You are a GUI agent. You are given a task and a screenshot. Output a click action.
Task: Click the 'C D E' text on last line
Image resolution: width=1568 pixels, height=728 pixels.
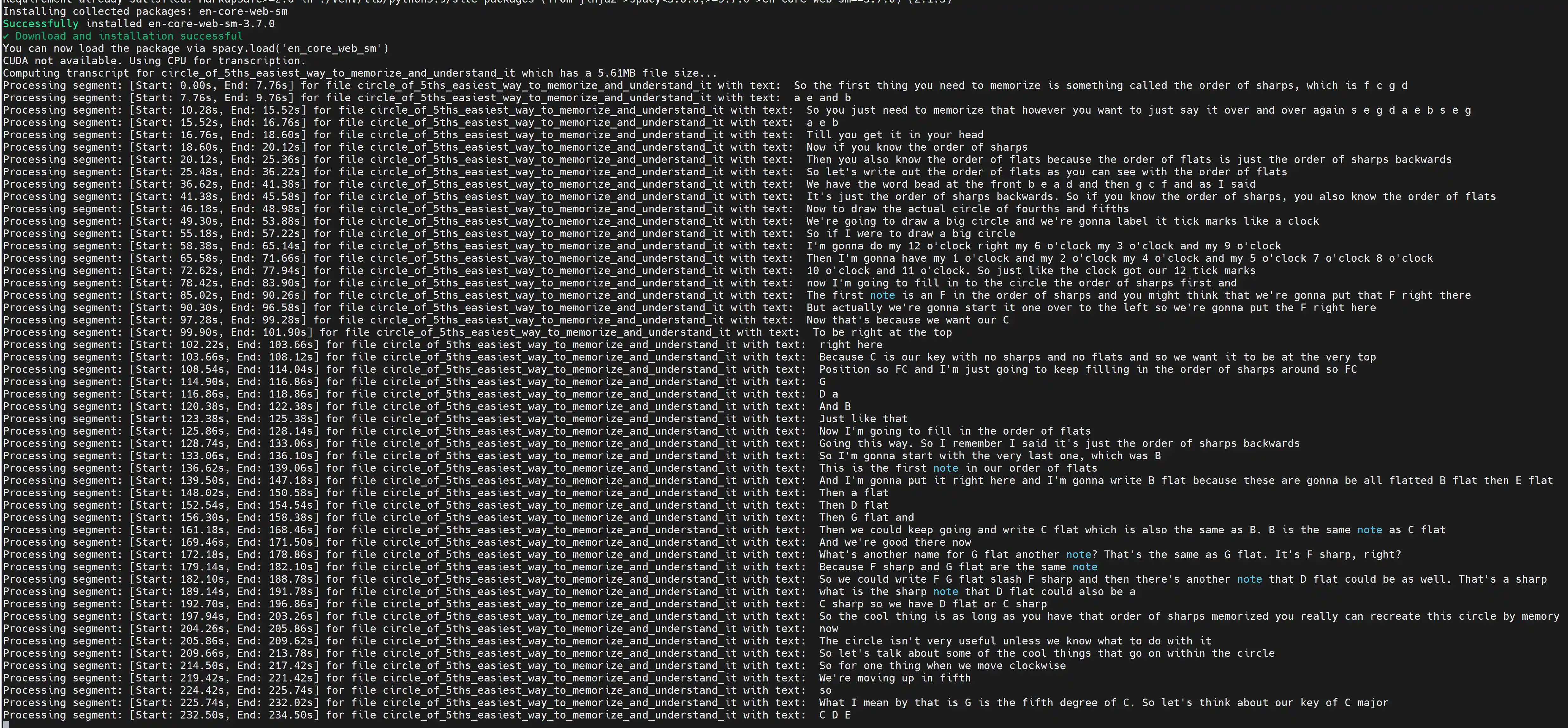click(x=834, y=715)
